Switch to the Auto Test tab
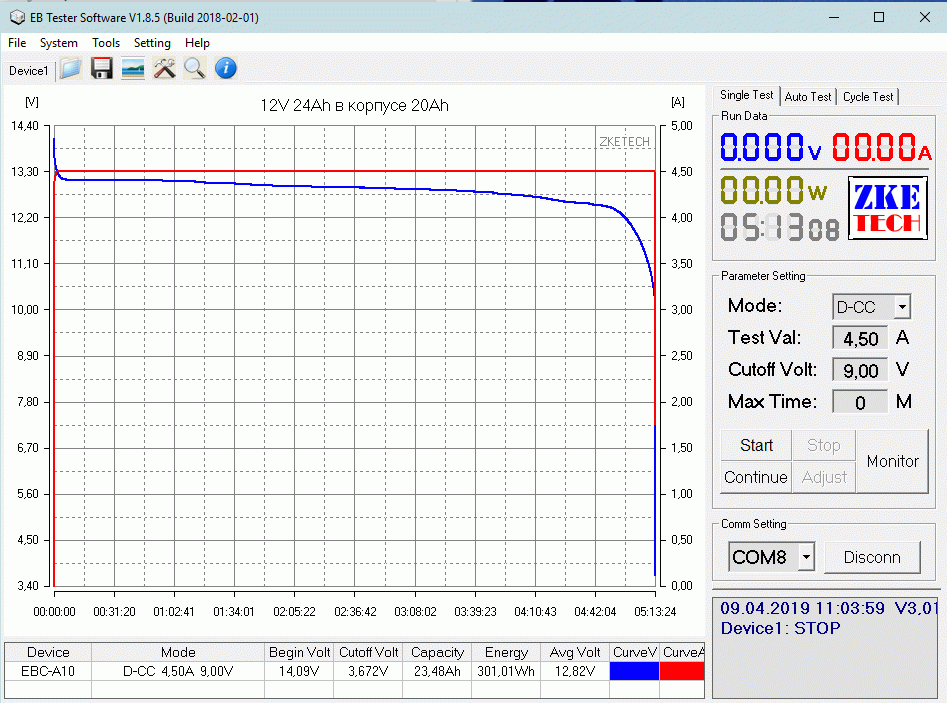 click(808, 97)
